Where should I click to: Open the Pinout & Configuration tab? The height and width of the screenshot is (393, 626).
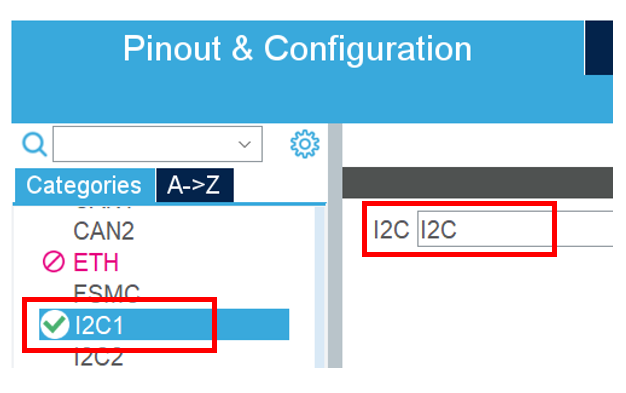click(x=297, y=48)
